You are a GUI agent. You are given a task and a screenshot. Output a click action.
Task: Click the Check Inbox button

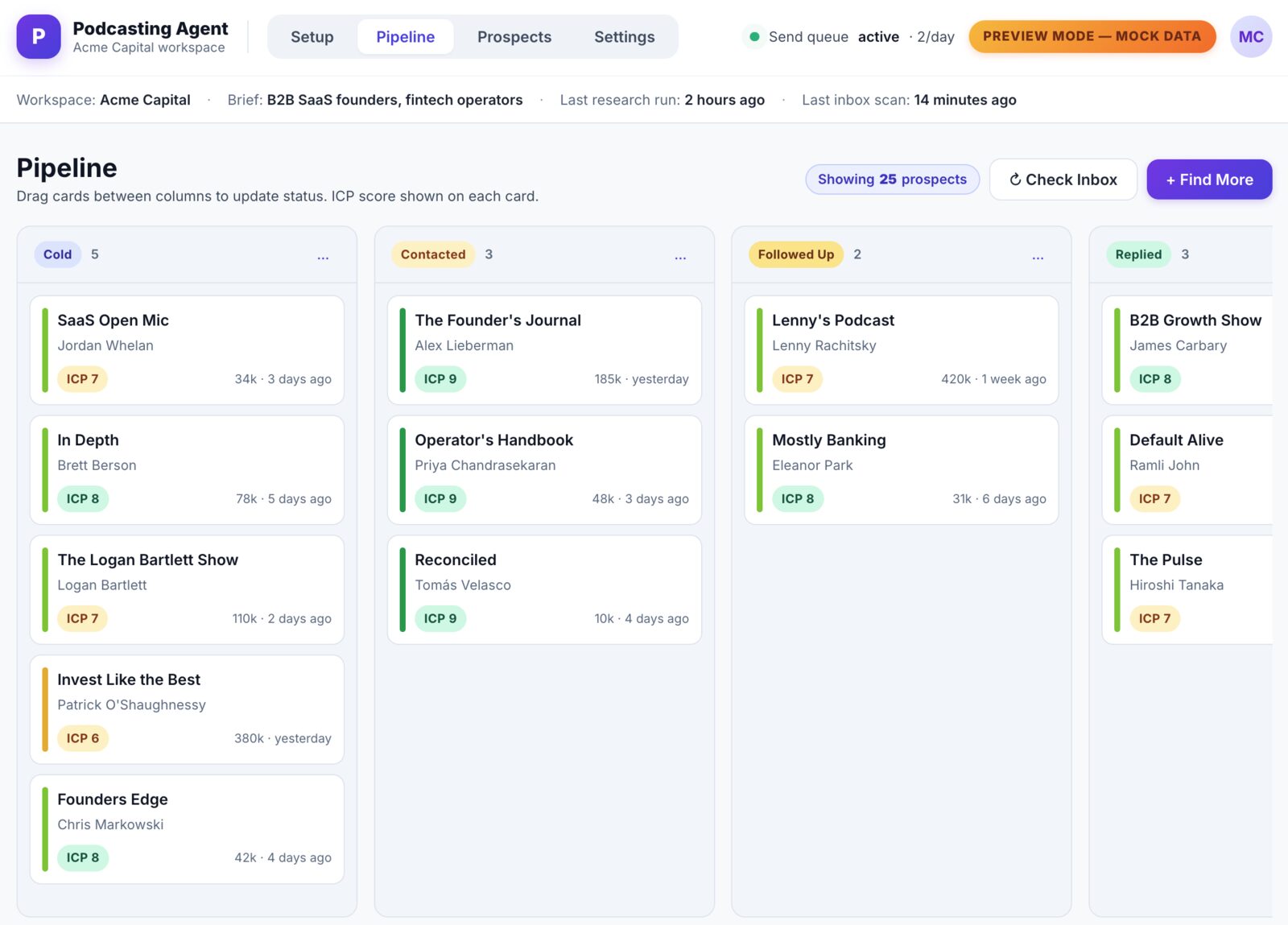(x=1063, y=180)
